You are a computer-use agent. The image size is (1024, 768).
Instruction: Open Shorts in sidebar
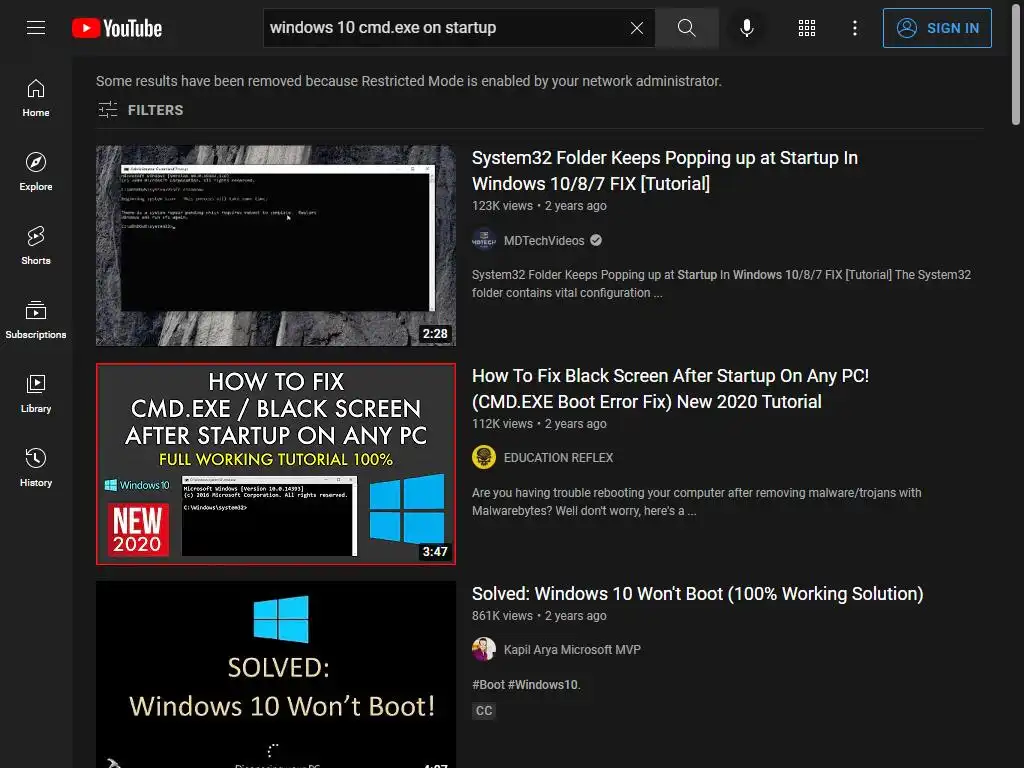coord(36,246)
